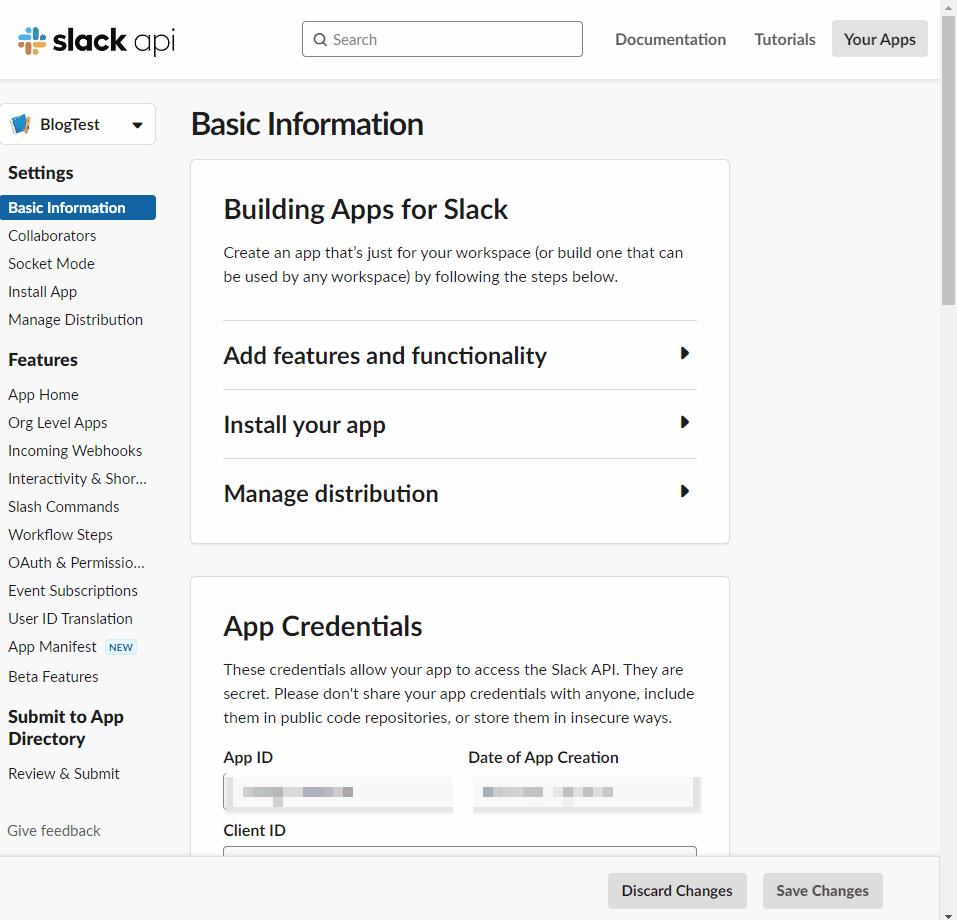
Task: Click the Settings sidebar heading
Action: [41, 173]
